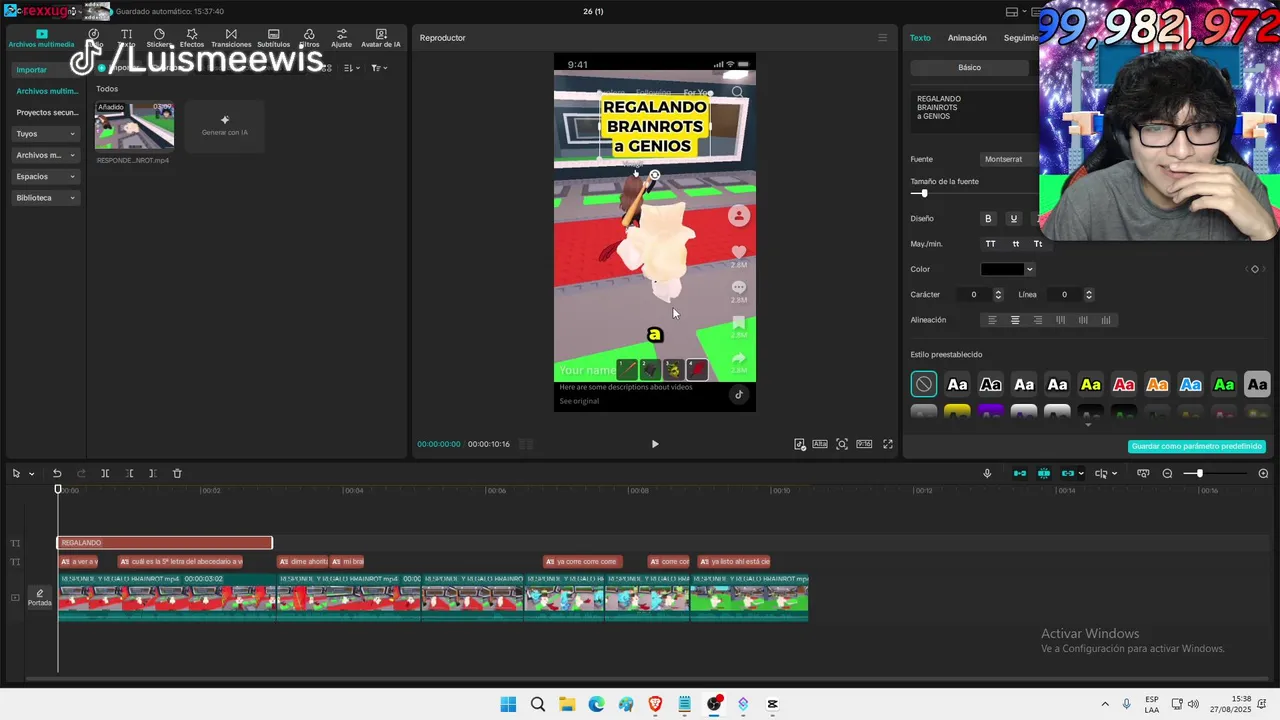Delete the selected clip with trash icon
Viewport: 1280px width, 720px height.
pos(177,474)
